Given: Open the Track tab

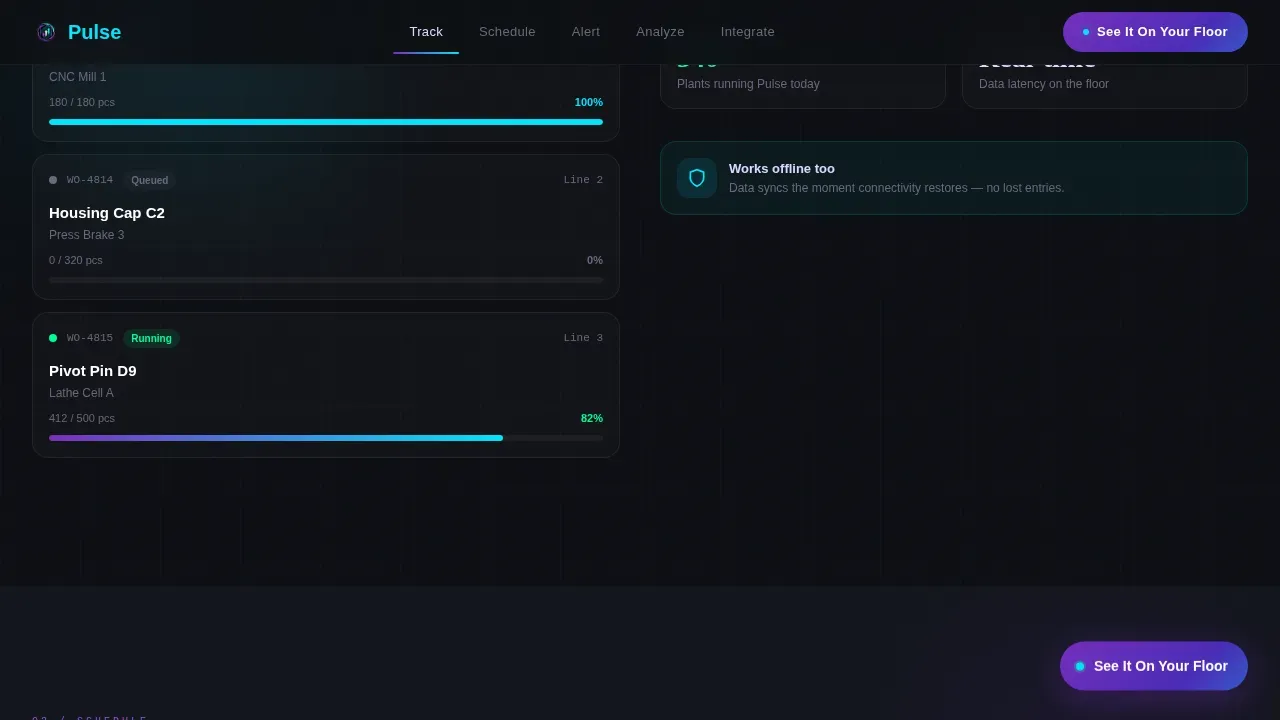Looking at the screenshot, I should tap(426, 32).
